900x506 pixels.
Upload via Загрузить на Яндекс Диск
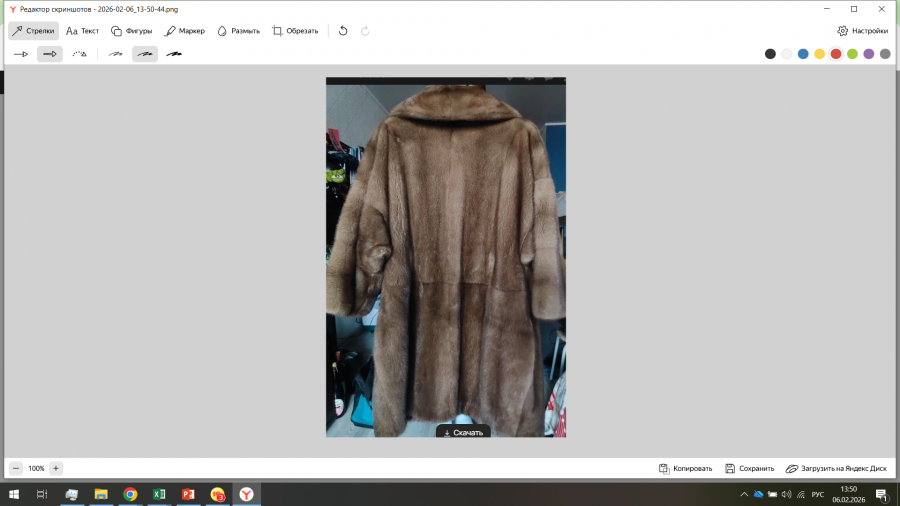click(x=836, y=468)
